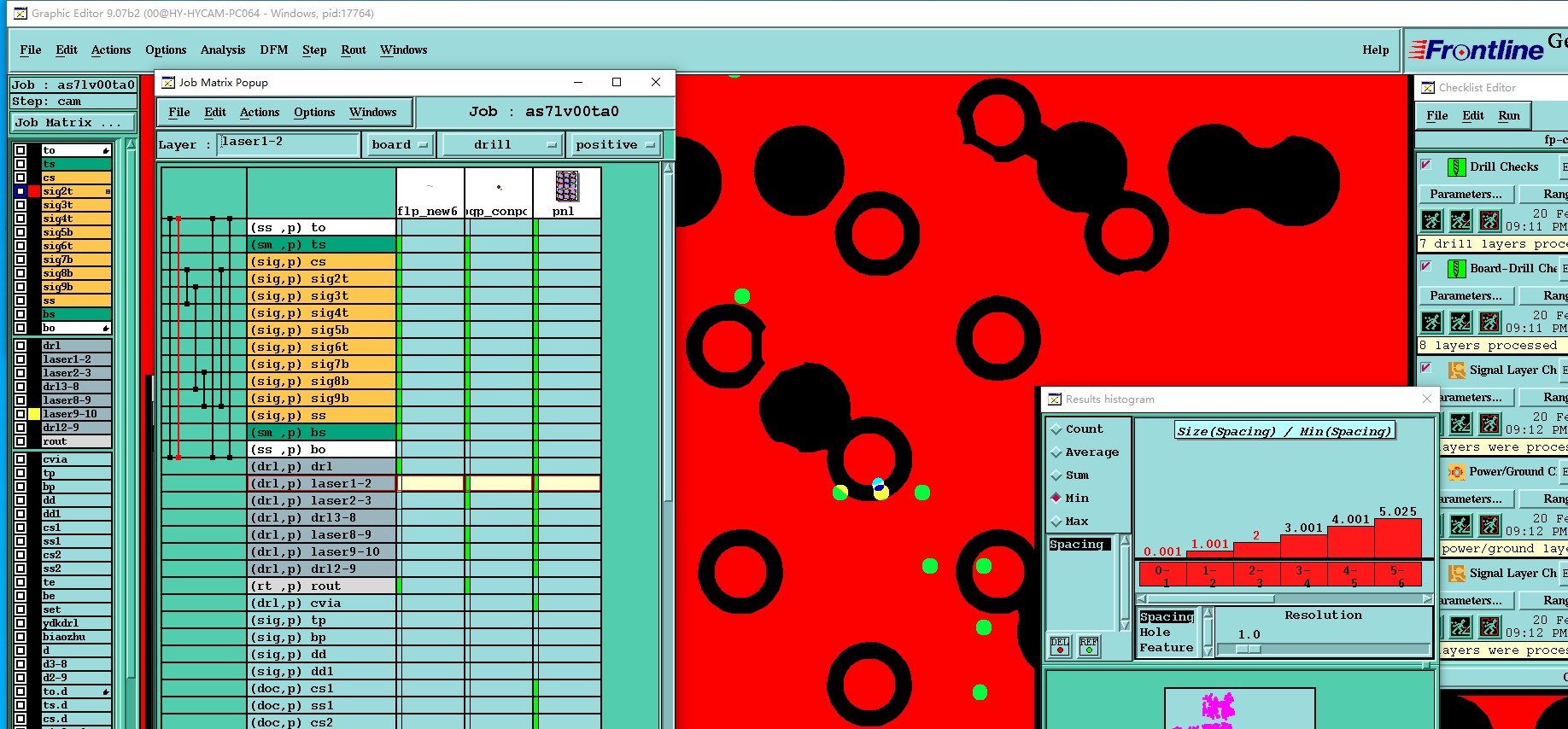Toggle the Board-Drill Checks checkbox

click(1425, 266)
